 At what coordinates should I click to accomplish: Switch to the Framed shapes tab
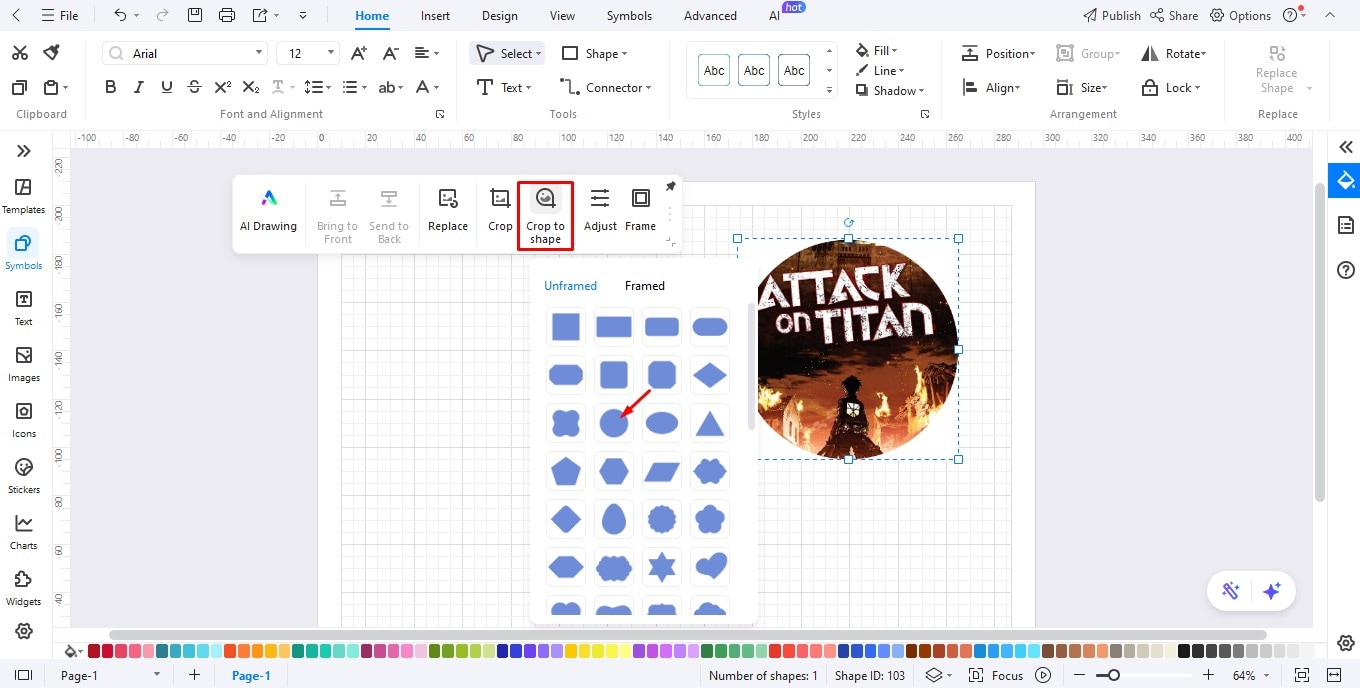[645, 285]
